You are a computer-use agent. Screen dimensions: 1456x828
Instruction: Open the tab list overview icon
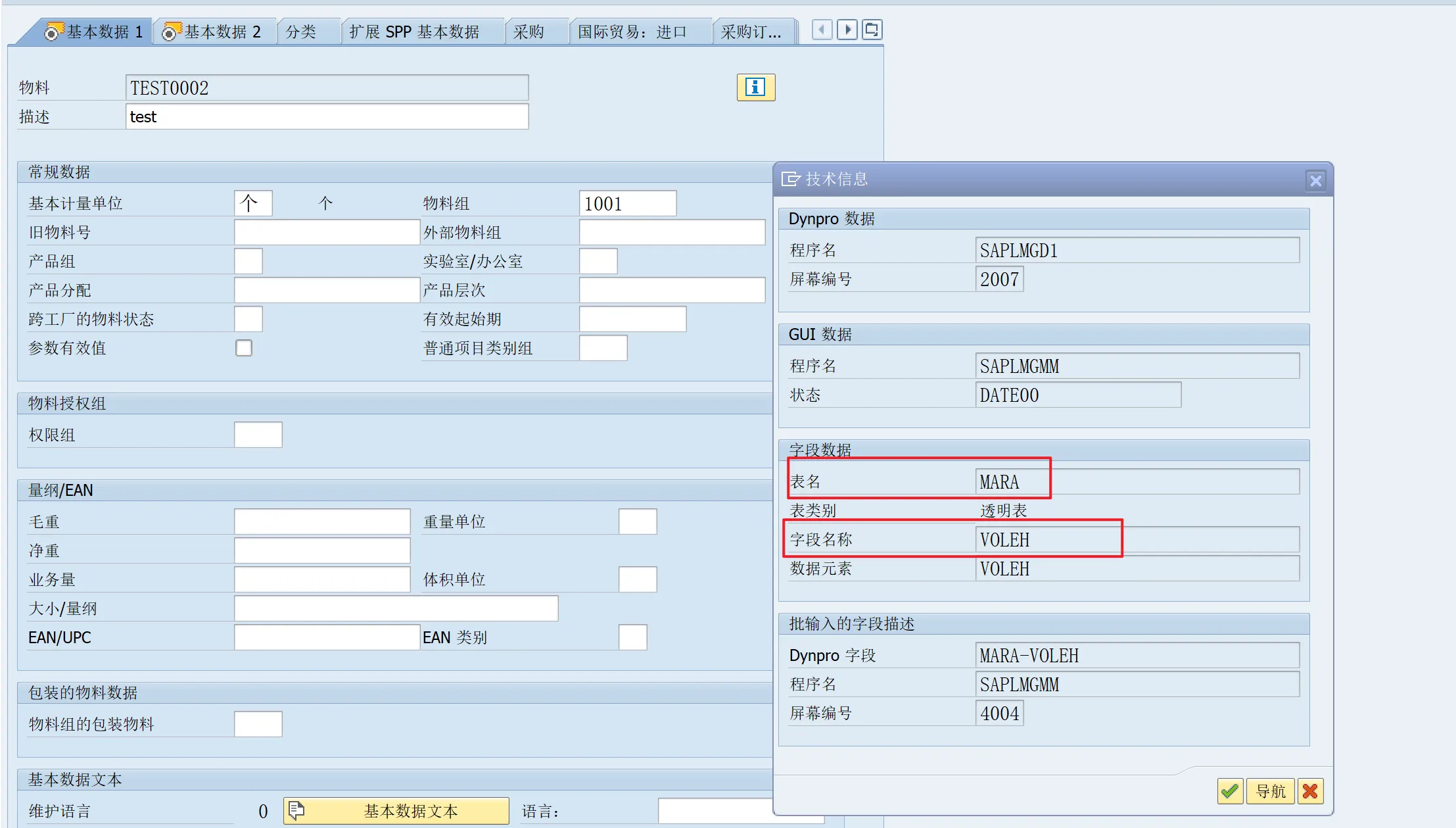click(x=872, y=30)
